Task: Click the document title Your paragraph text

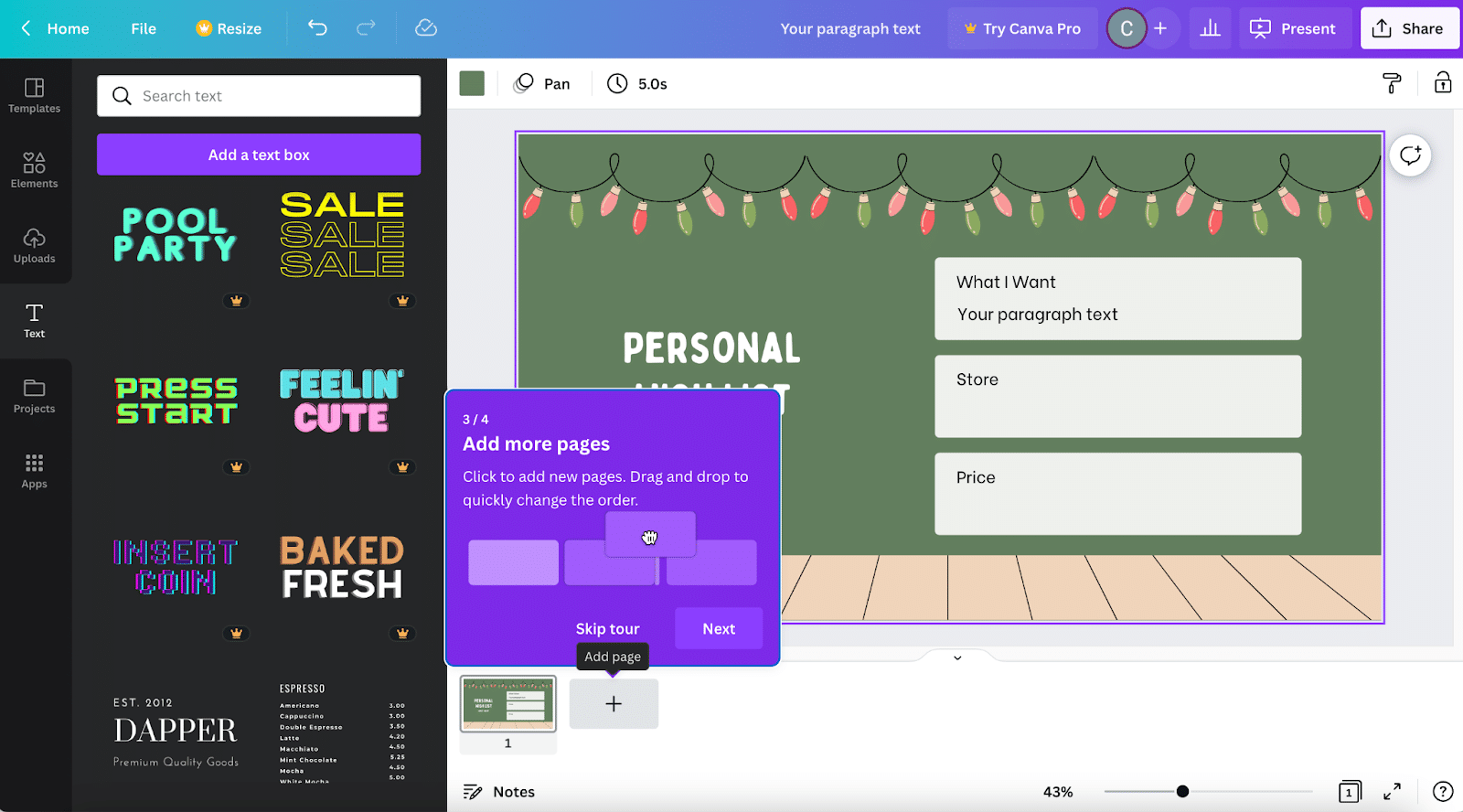Action: pos(850,28)
